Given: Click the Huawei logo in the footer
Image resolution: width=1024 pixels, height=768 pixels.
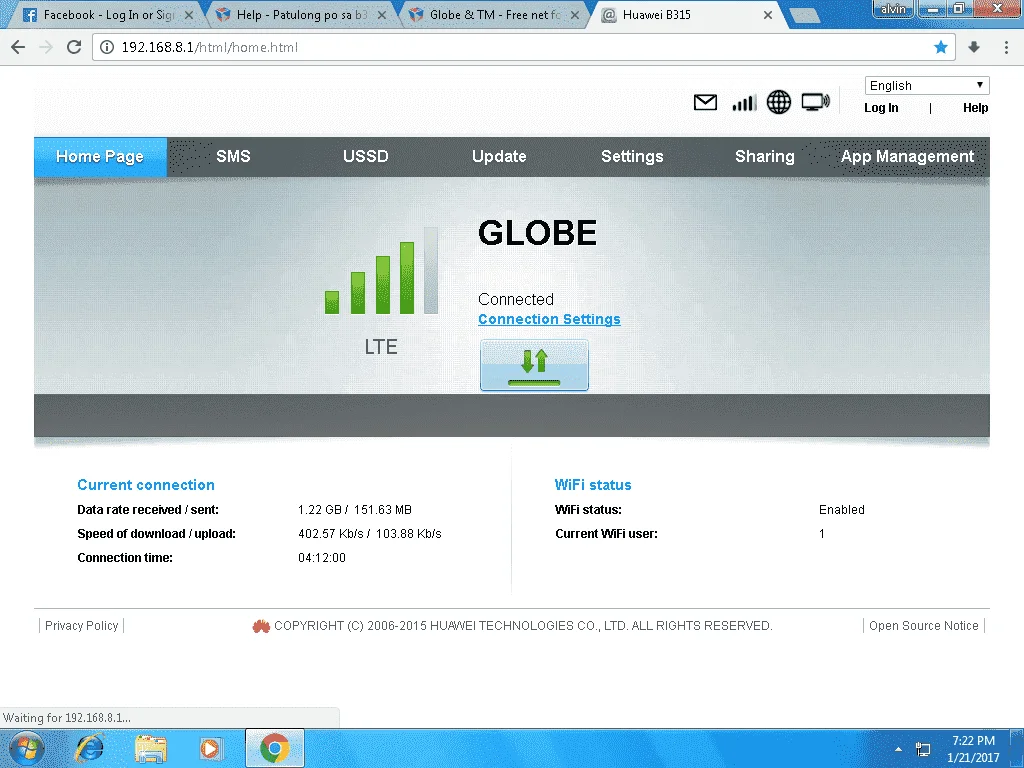Looking at the screenshot, I should point(261,626).
